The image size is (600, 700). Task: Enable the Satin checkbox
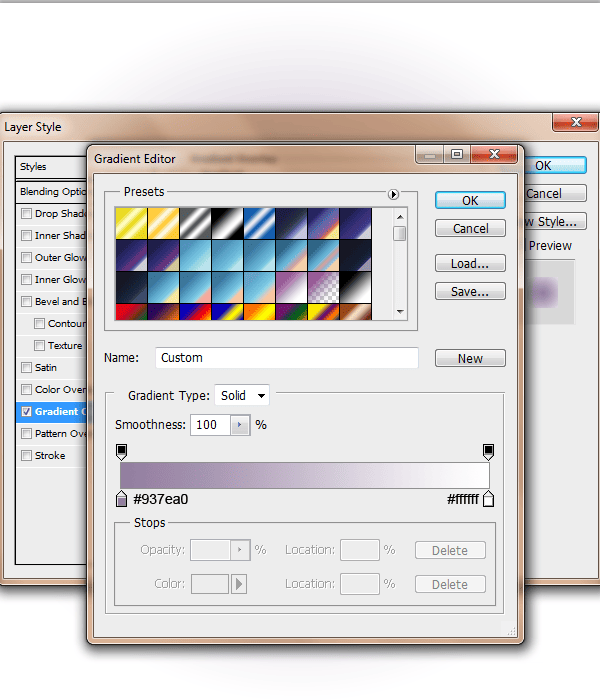[x=26, y=367]
